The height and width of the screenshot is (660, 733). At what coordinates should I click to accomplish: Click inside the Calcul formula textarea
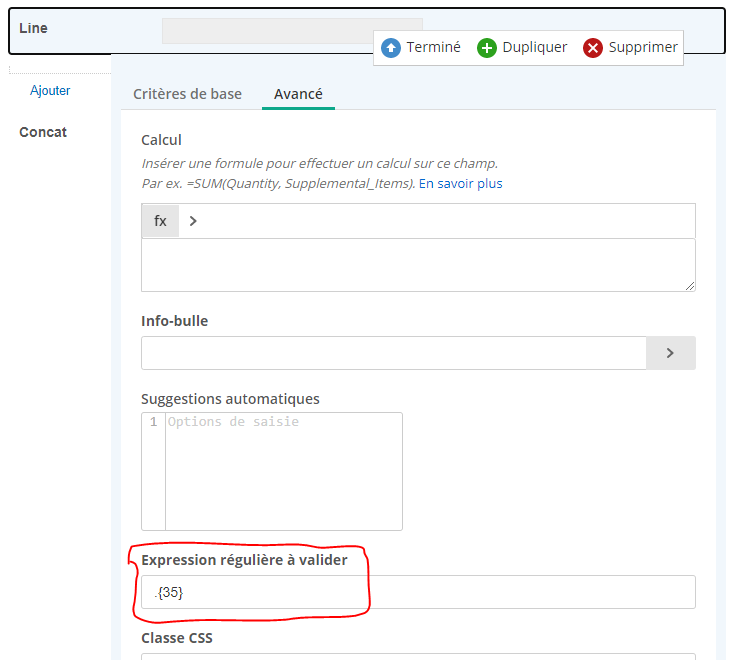[x=418, y=265]
